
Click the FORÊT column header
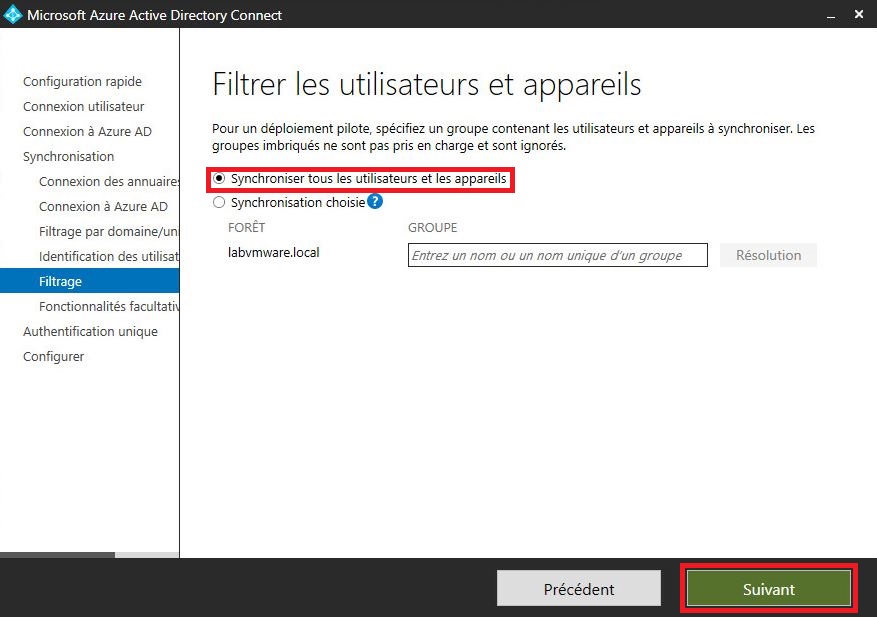click(x=246, y=228)
